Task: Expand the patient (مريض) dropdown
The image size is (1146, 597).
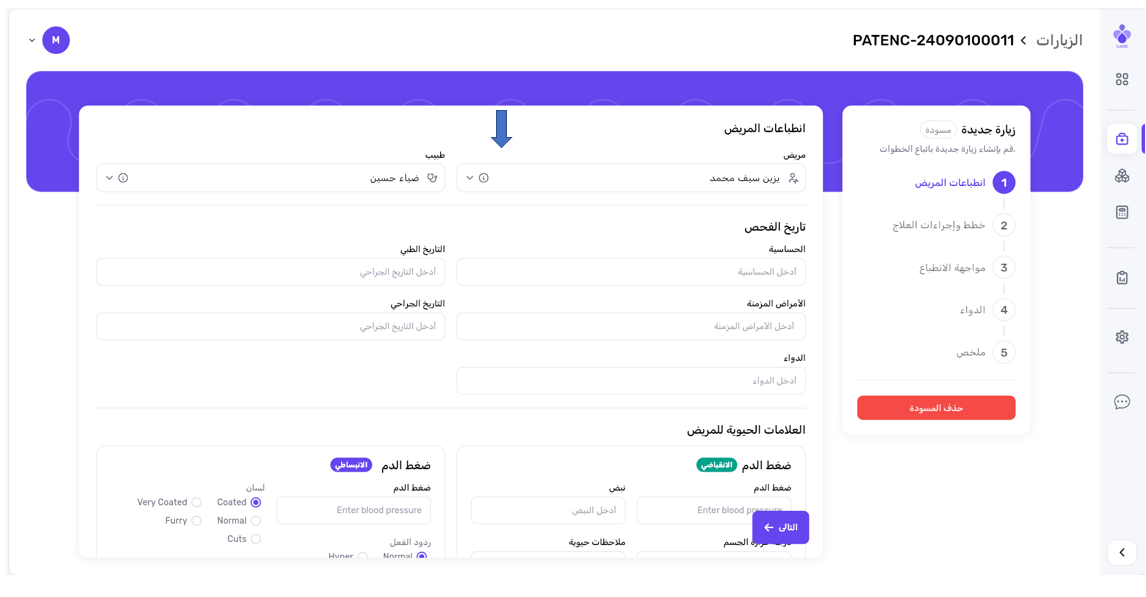Action: [x=470, y=178]
